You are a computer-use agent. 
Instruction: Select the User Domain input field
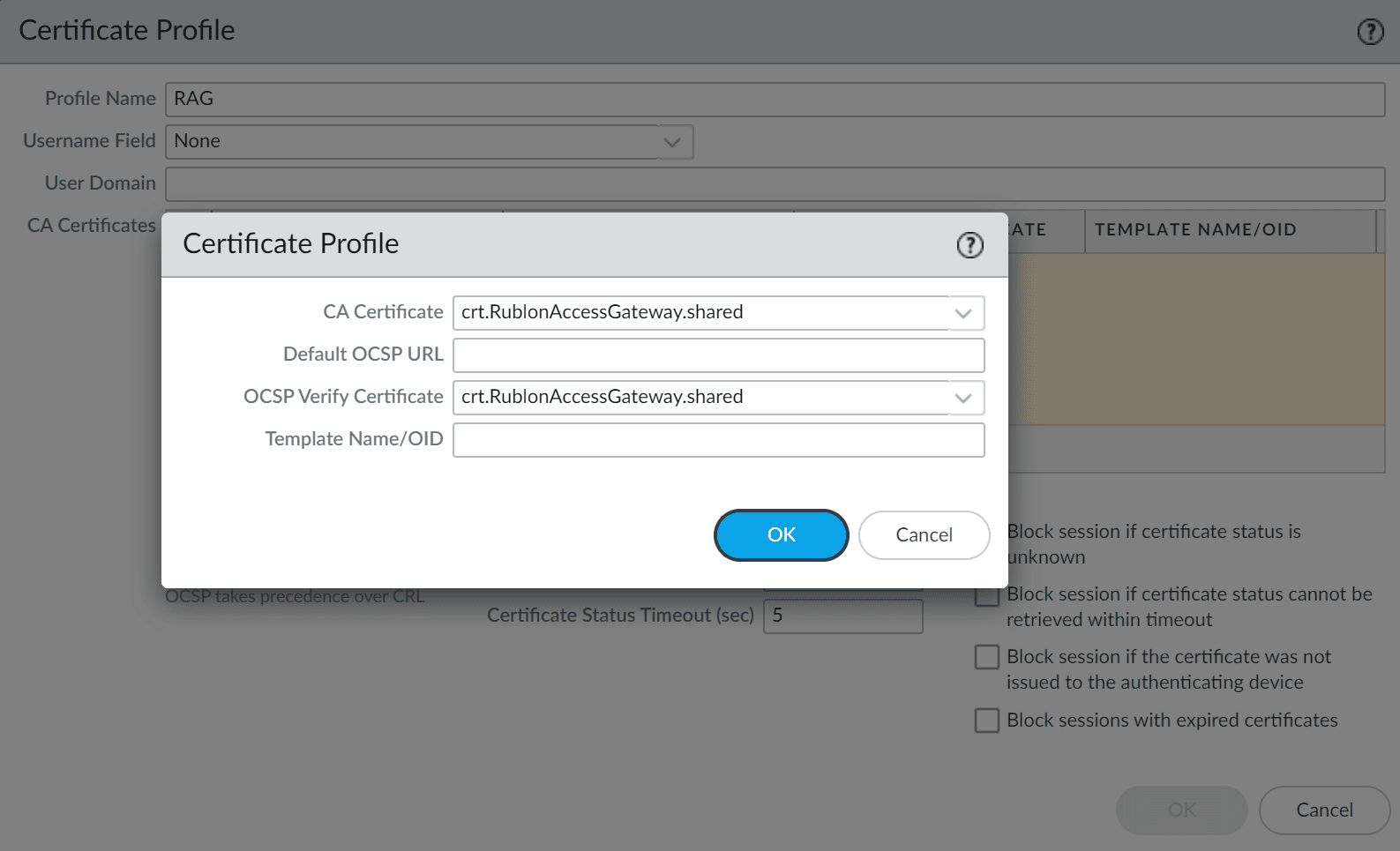(775, 184)
